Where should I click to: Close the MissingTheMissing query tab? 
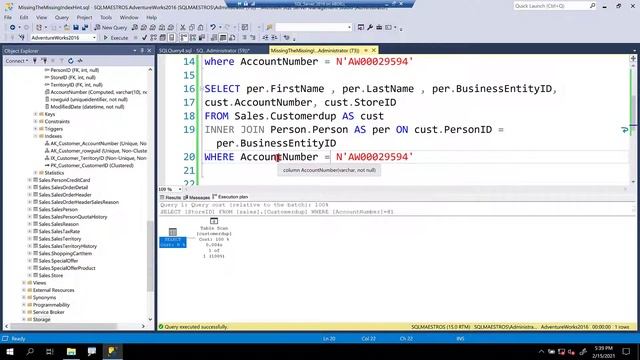click(x=373, y=50)
